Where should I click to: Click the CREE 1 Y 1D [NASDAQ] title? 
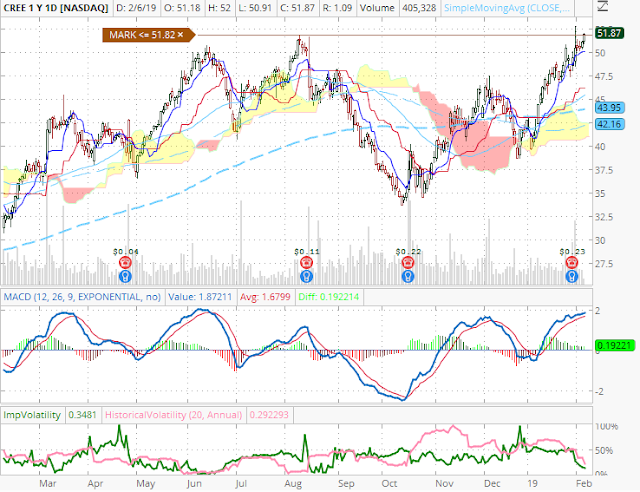(x=56, y=8)
